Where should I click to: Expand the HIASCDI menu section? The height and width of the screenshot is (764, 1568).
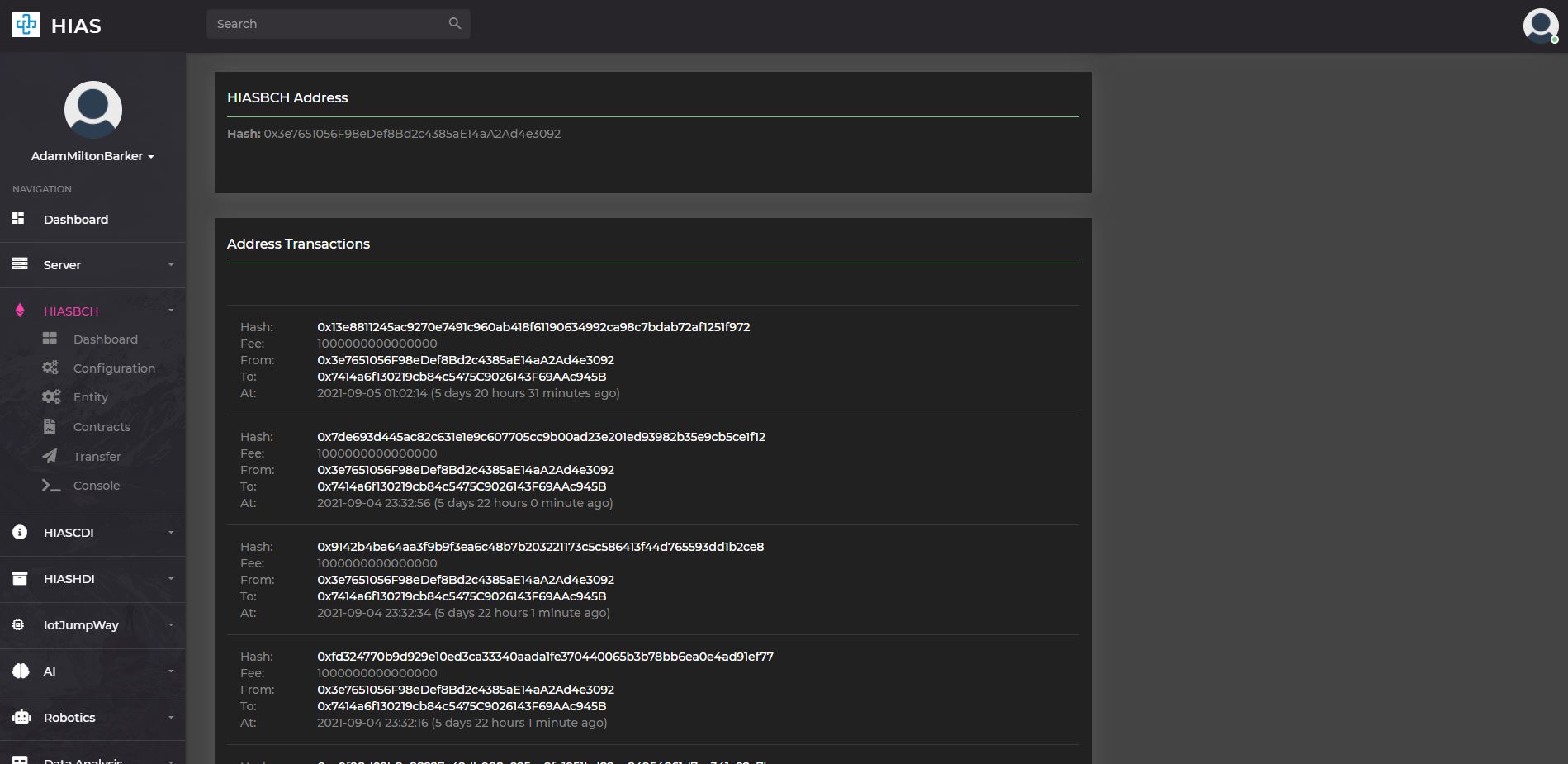click(92, 532)
